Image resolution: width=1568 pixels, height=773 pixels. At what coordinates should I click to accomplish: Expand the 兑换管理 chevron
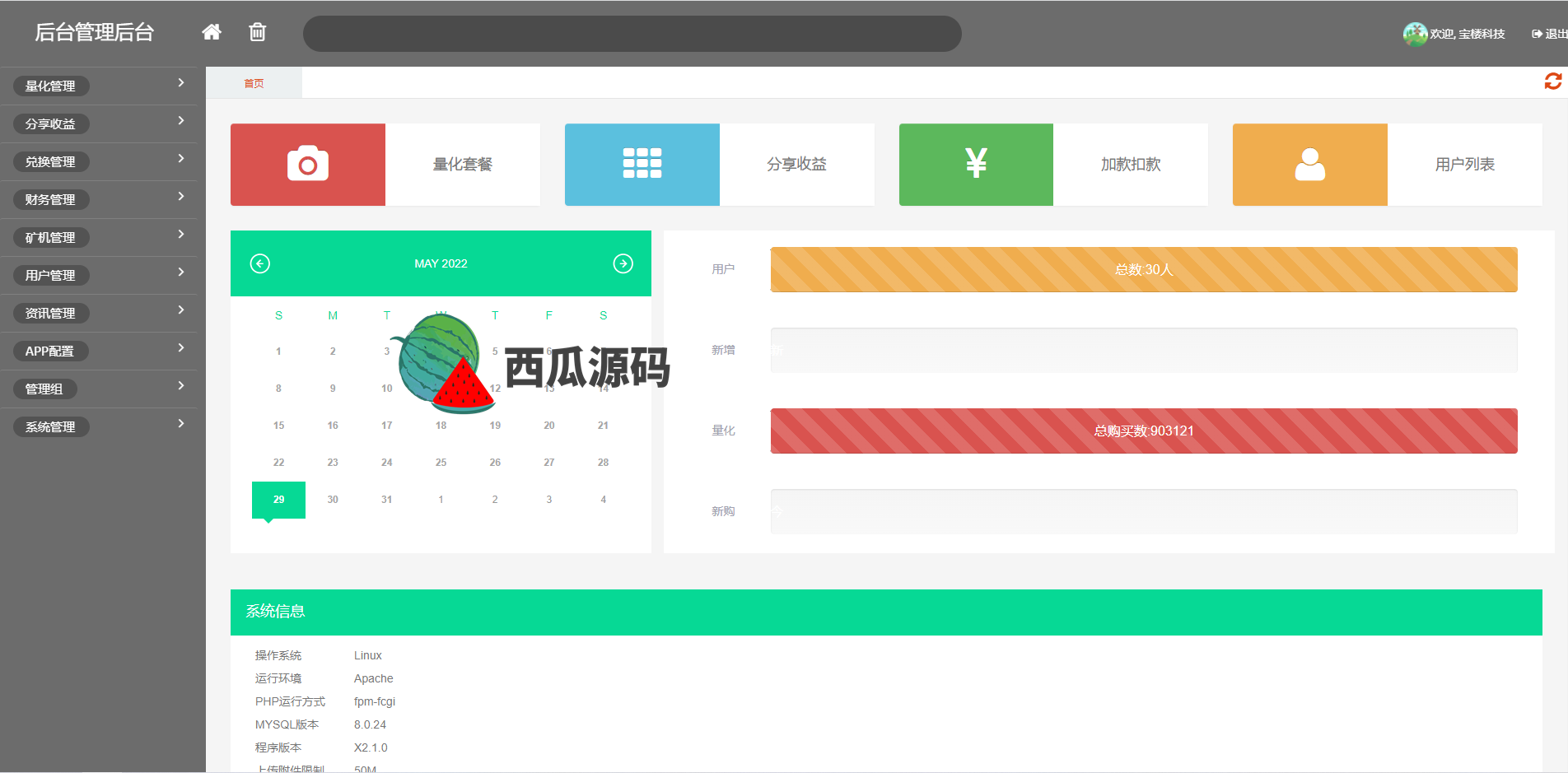181,159
